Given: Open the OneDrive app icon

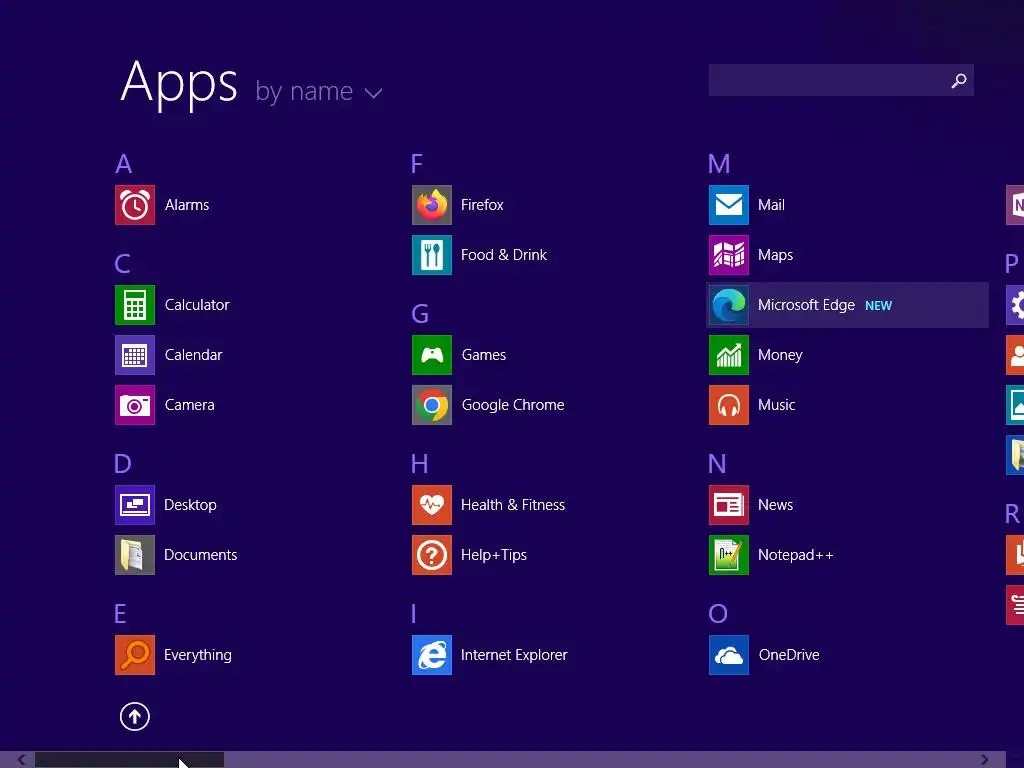Looking at the screenshot, I should (x=729, y=655).
